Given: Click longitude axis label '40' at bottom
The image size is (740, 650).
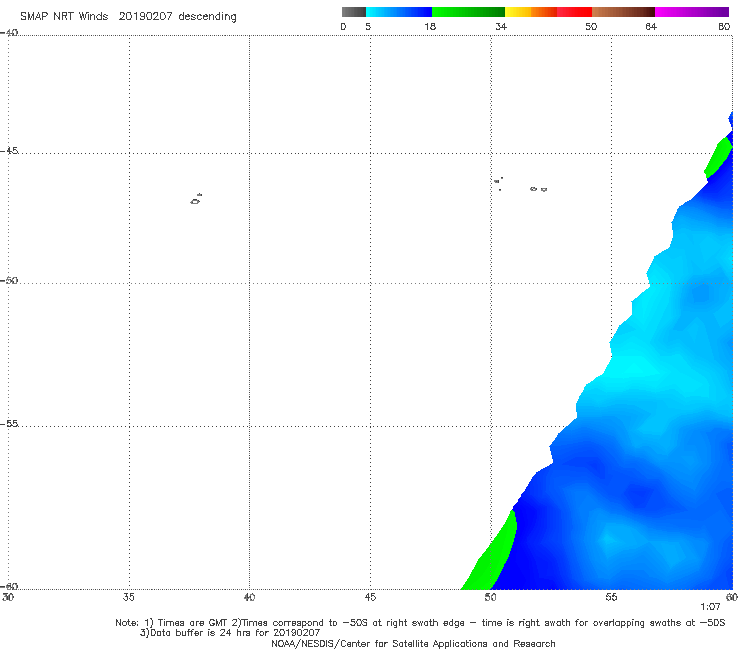Looking at the screenshot, I should click(249, 597).
